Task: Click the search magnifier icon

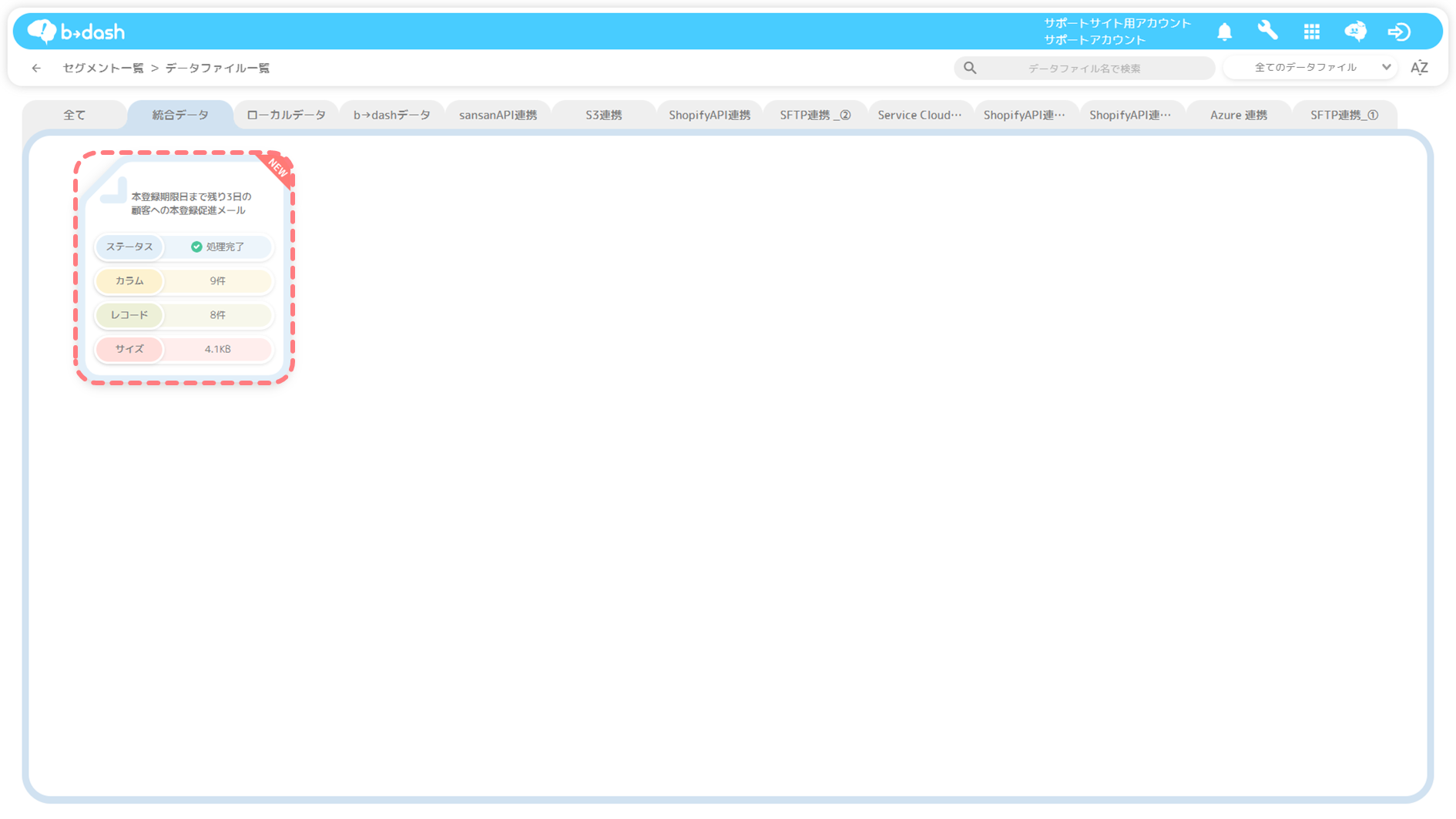Action: pos(970,68)
